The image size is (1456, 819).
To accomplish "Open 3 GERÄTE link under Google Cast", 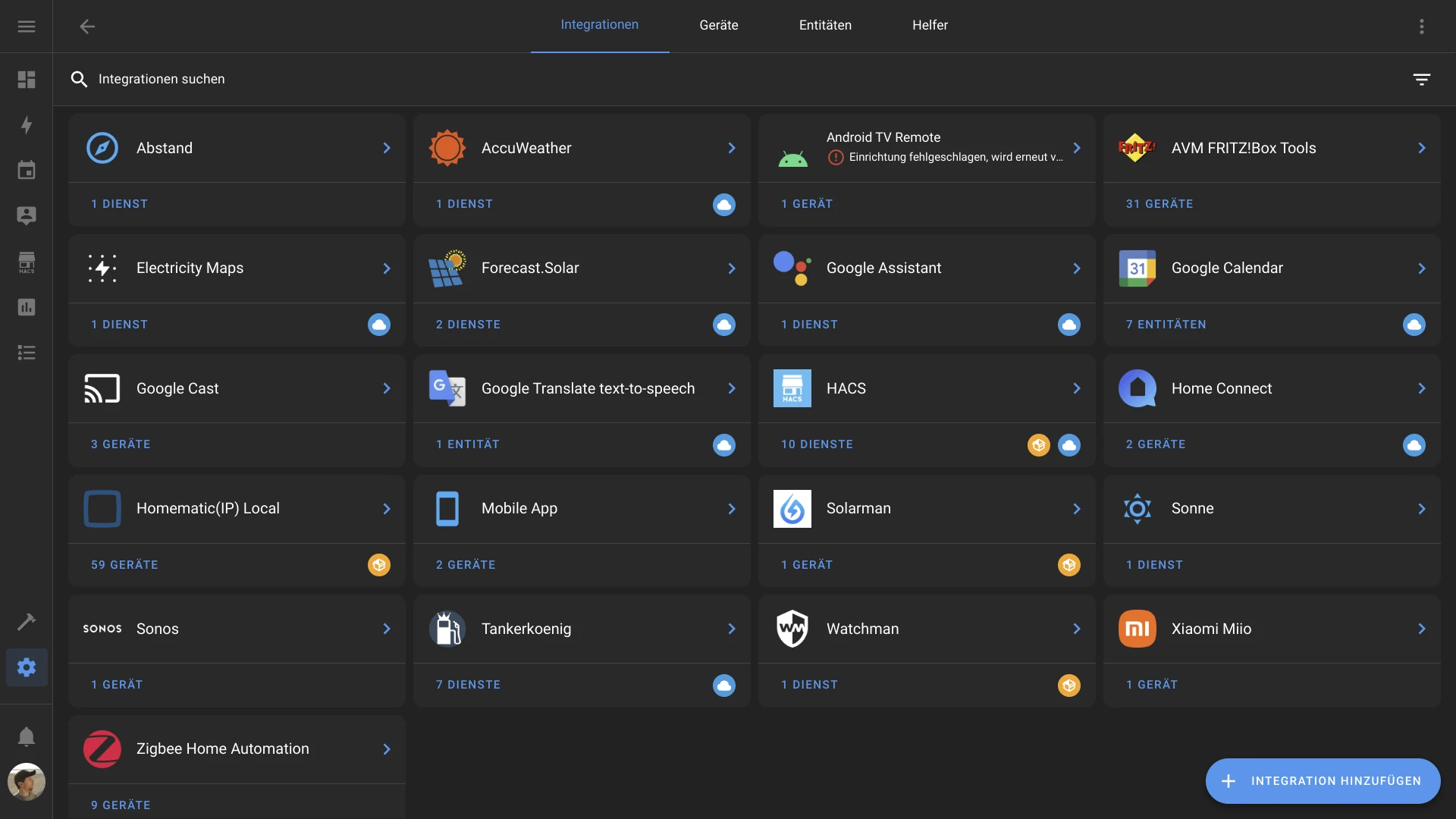I will 121,444.
